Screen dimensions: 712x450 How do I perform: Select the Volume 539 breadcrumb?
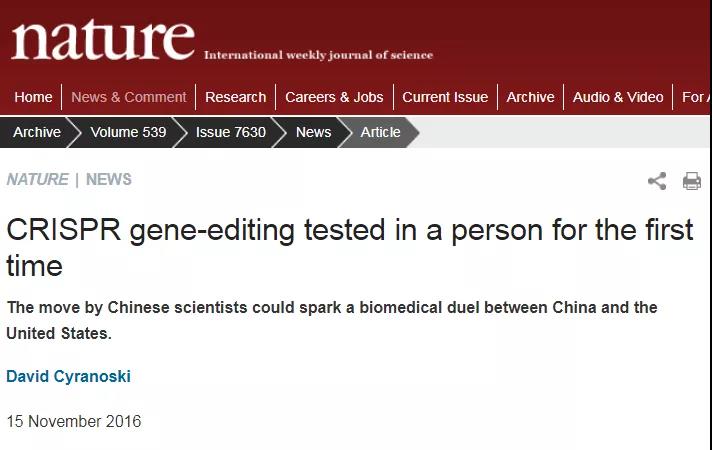[x=129, y=132]
